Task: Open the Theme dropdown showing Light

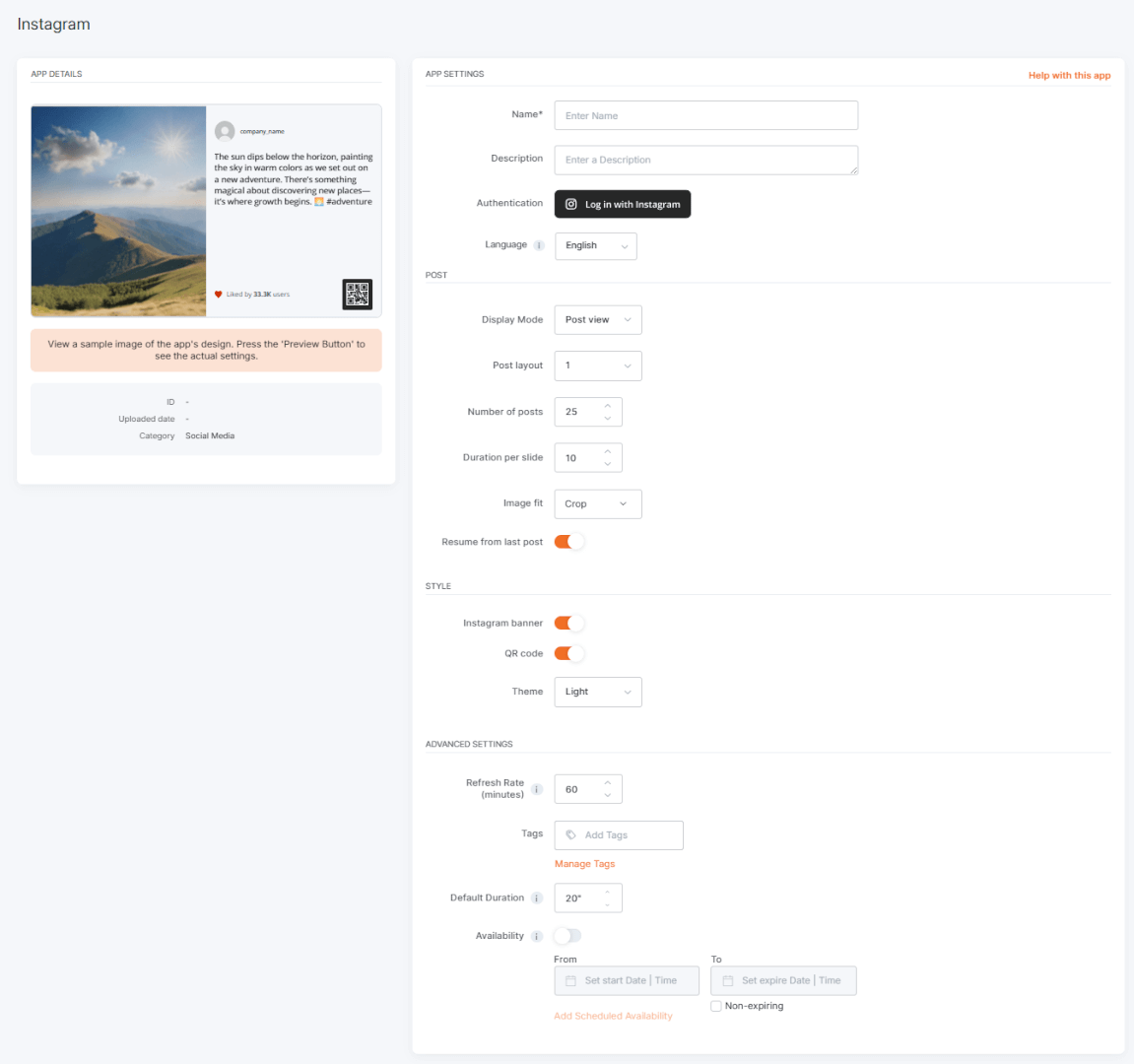Action: coord(597,692)
